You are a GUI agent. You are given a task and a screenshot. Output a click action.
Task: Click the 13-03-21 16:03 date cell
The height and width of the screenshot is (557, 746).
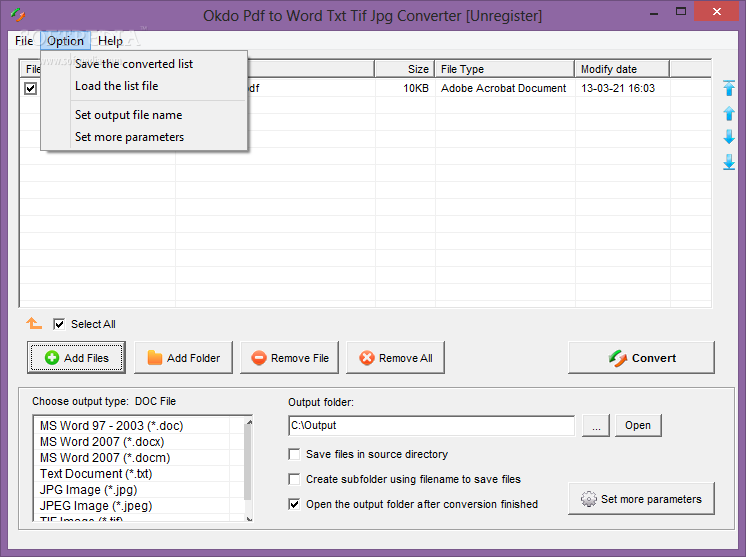pos(618,88)
